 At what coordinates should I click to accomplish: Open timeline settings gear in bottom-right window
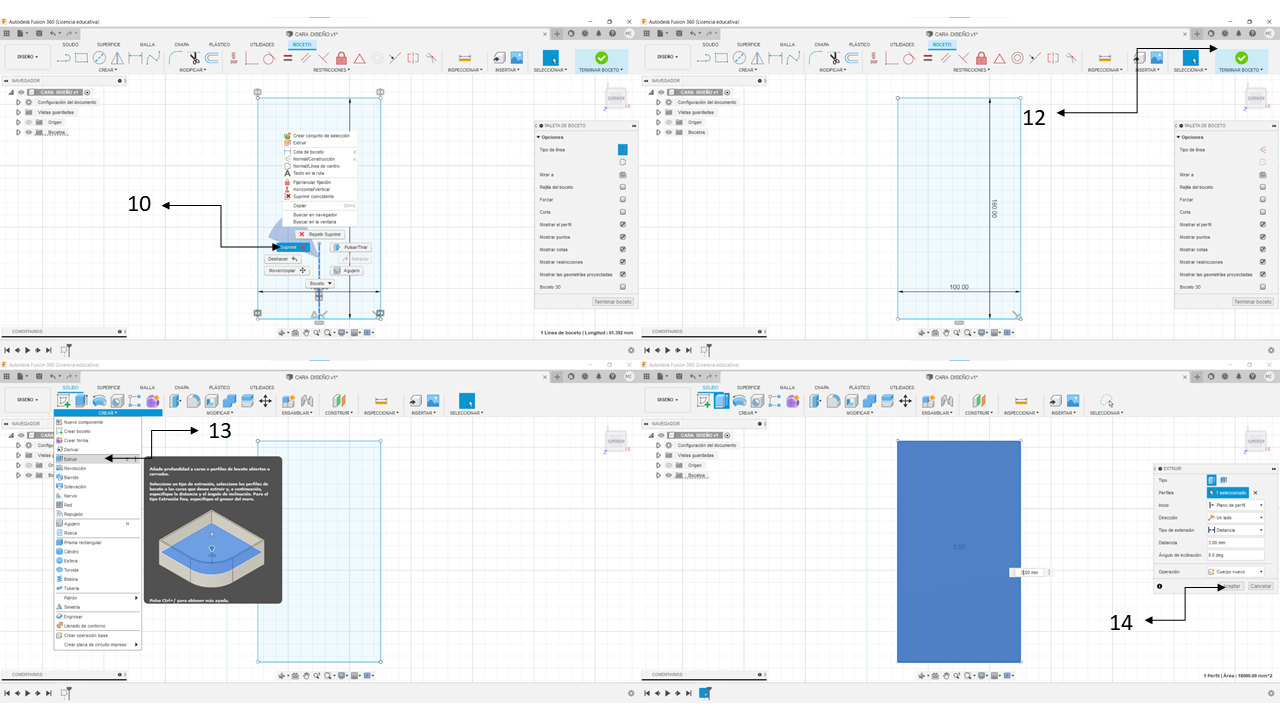[1270, 692]
